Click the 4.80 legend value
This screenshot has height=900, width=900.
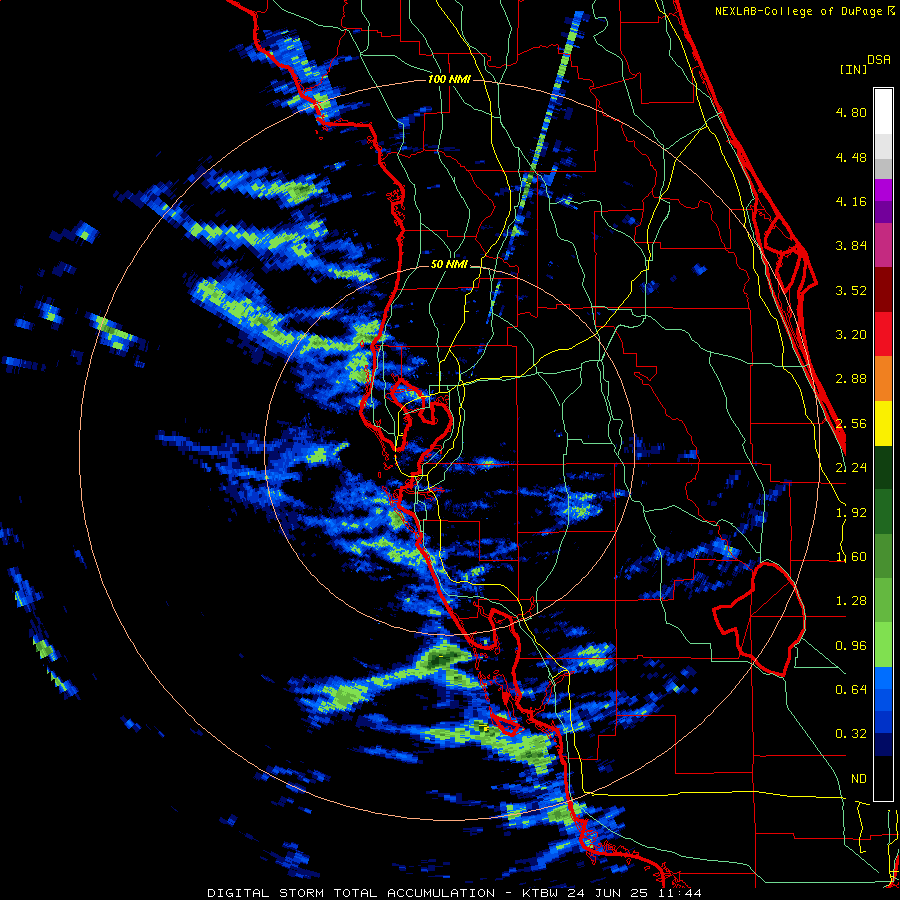point(851,112)
